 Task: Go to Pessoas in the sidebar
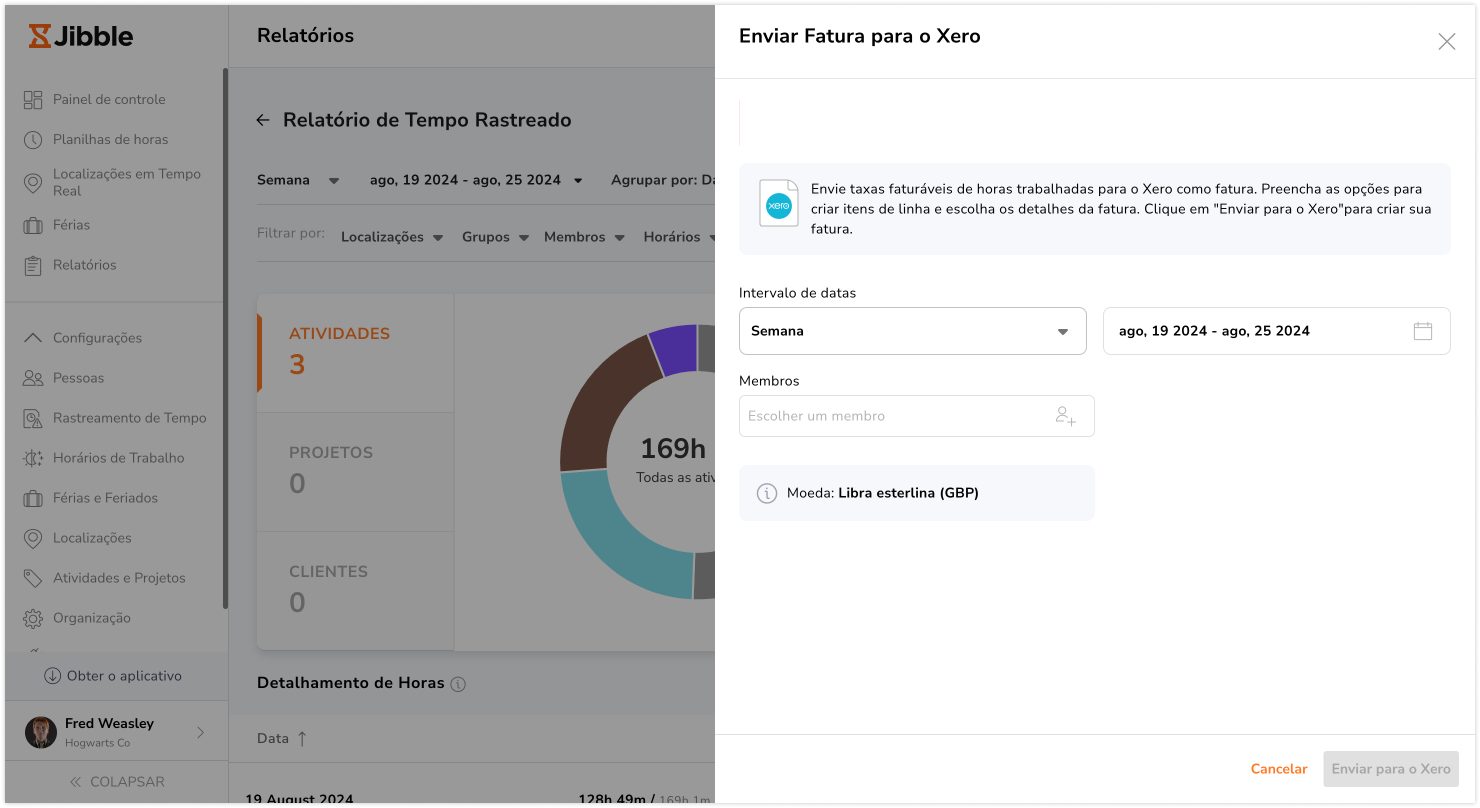78,378
